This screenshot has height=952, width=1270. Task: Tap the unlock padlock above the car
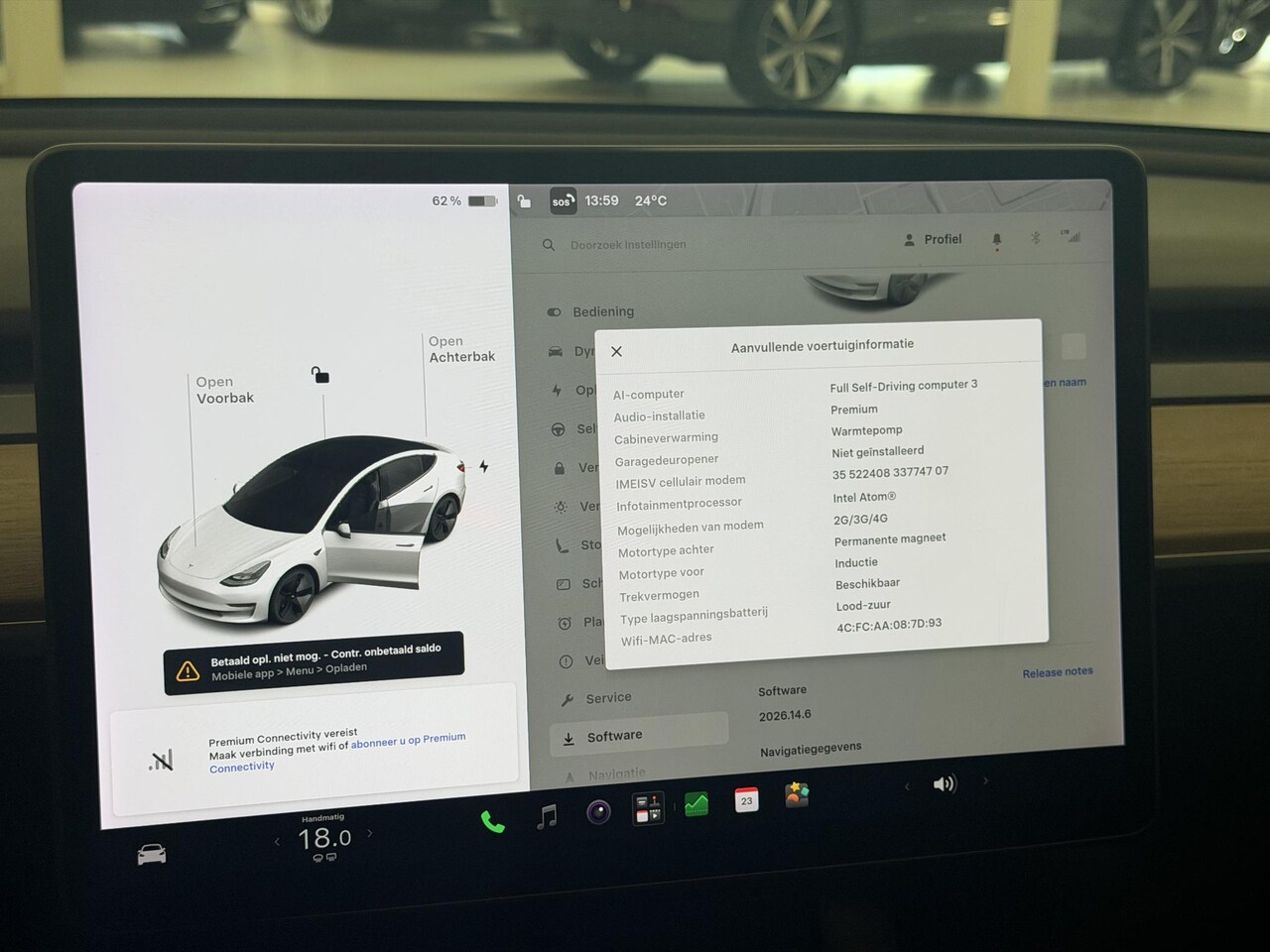(319, 374)
